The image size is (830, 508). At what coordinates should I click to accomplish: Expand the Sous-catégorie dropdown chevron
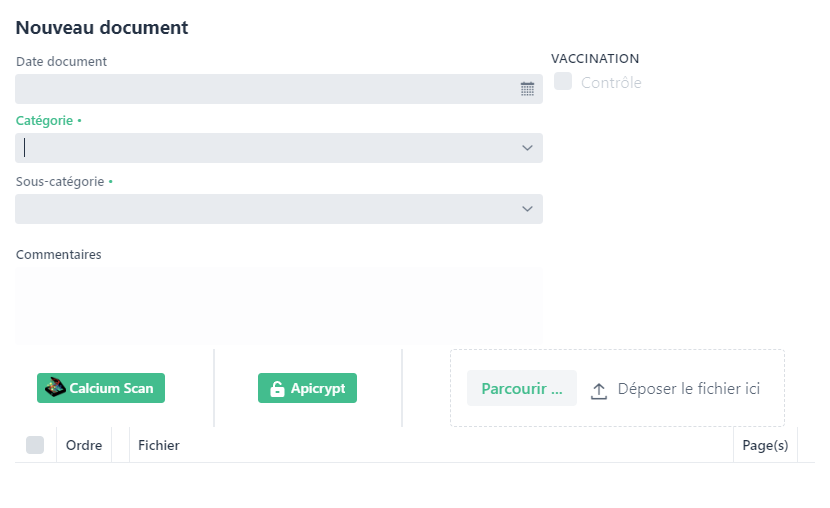[x=527, y=209]
